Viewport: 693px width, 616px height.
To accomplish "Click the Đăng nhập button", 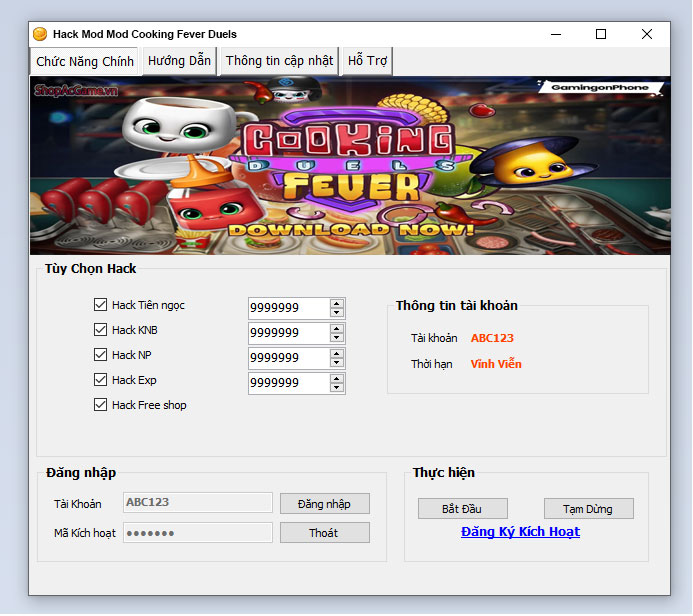I will click(x=325, y=504).
